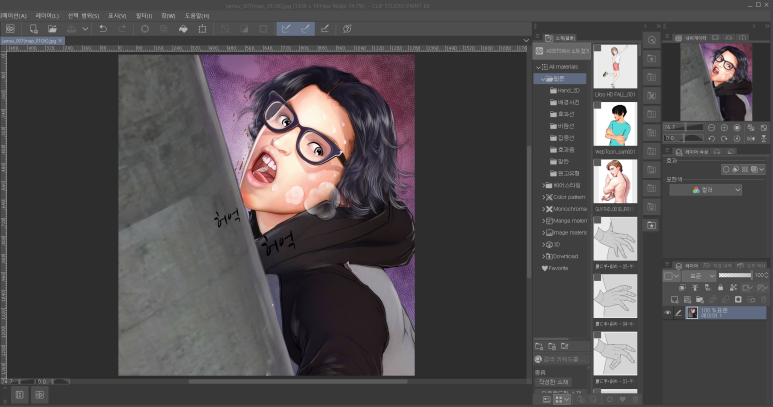Open the 레이어(L) menu
Image resolution: width=773 pixels, height=407 pixels.
(x=47, y=16)
